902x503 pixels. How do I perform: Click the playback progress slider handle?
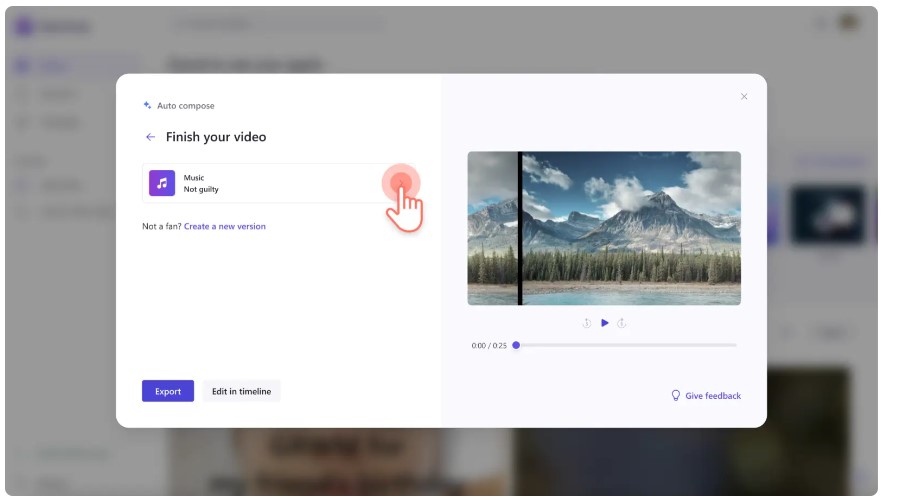[516, 345]
